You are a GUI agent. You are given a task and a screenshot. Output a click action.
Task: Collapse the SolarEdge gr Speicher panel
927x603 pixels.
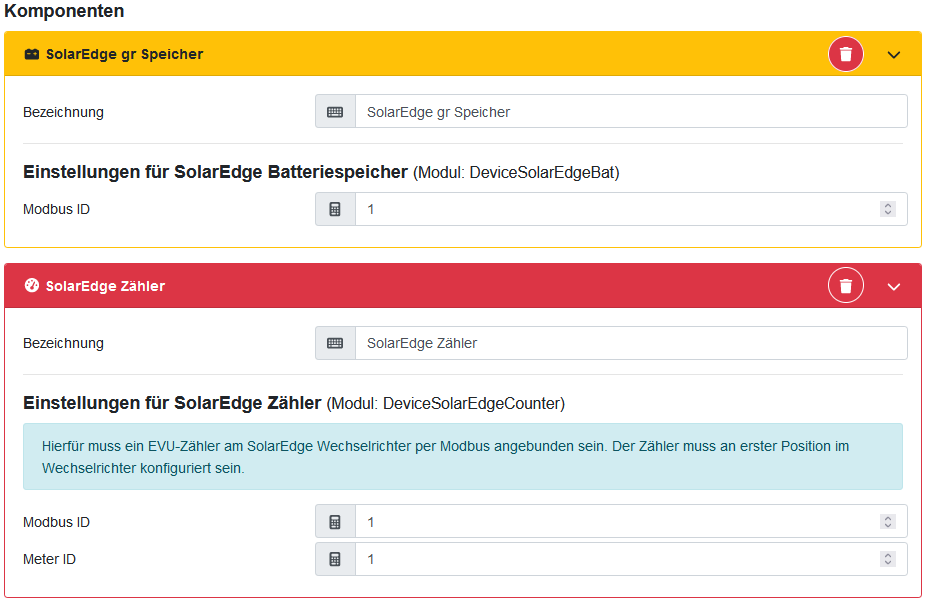[x=893, y=54]
